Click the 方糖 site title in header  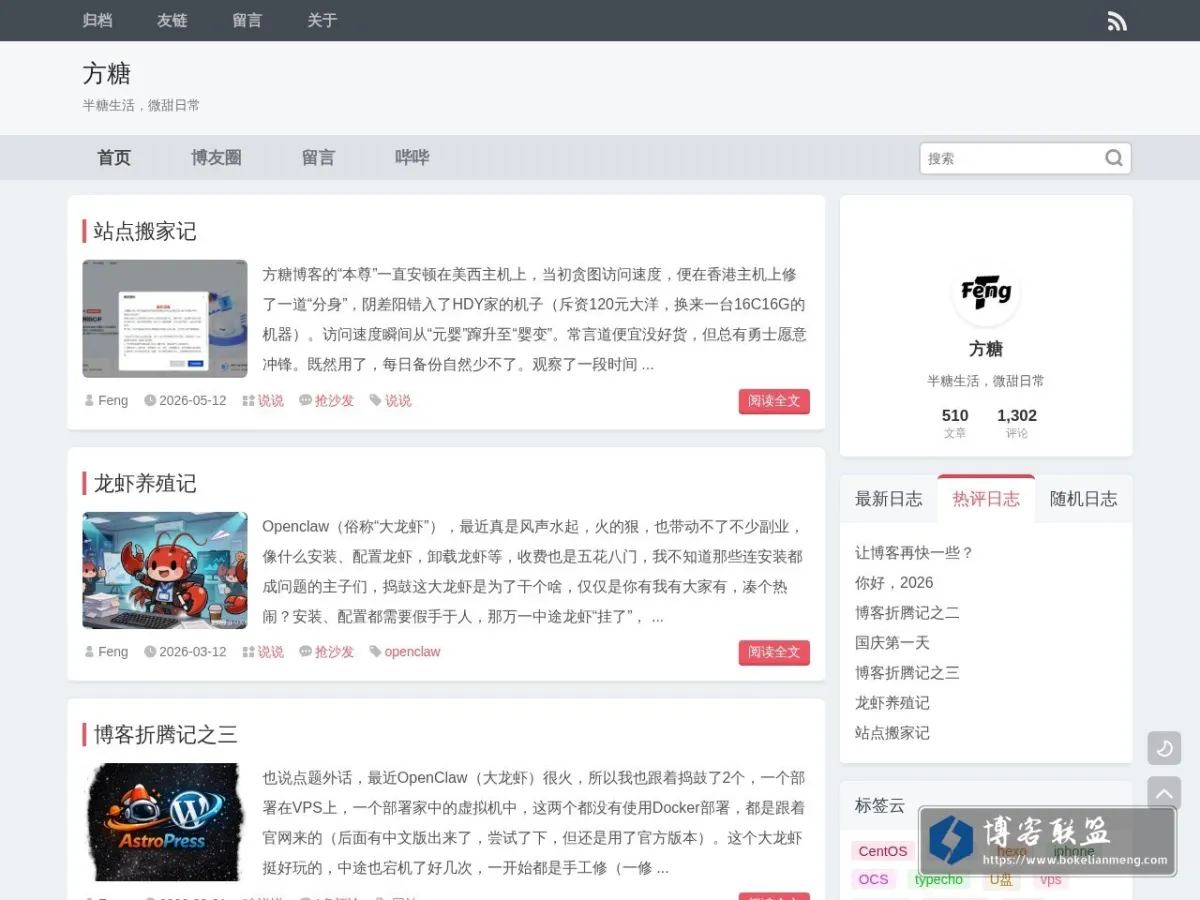[106, 74]
